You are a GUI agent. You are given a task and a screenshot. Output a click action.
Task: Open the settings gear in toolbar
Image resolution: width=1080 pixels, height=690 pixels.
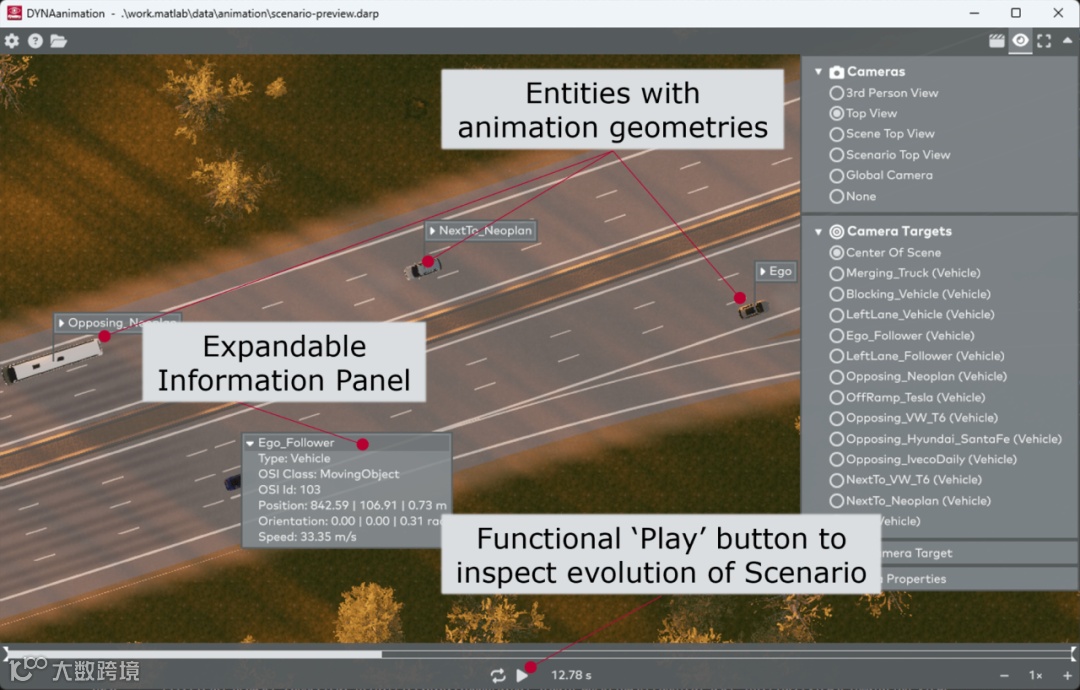[x=12, y=41]
